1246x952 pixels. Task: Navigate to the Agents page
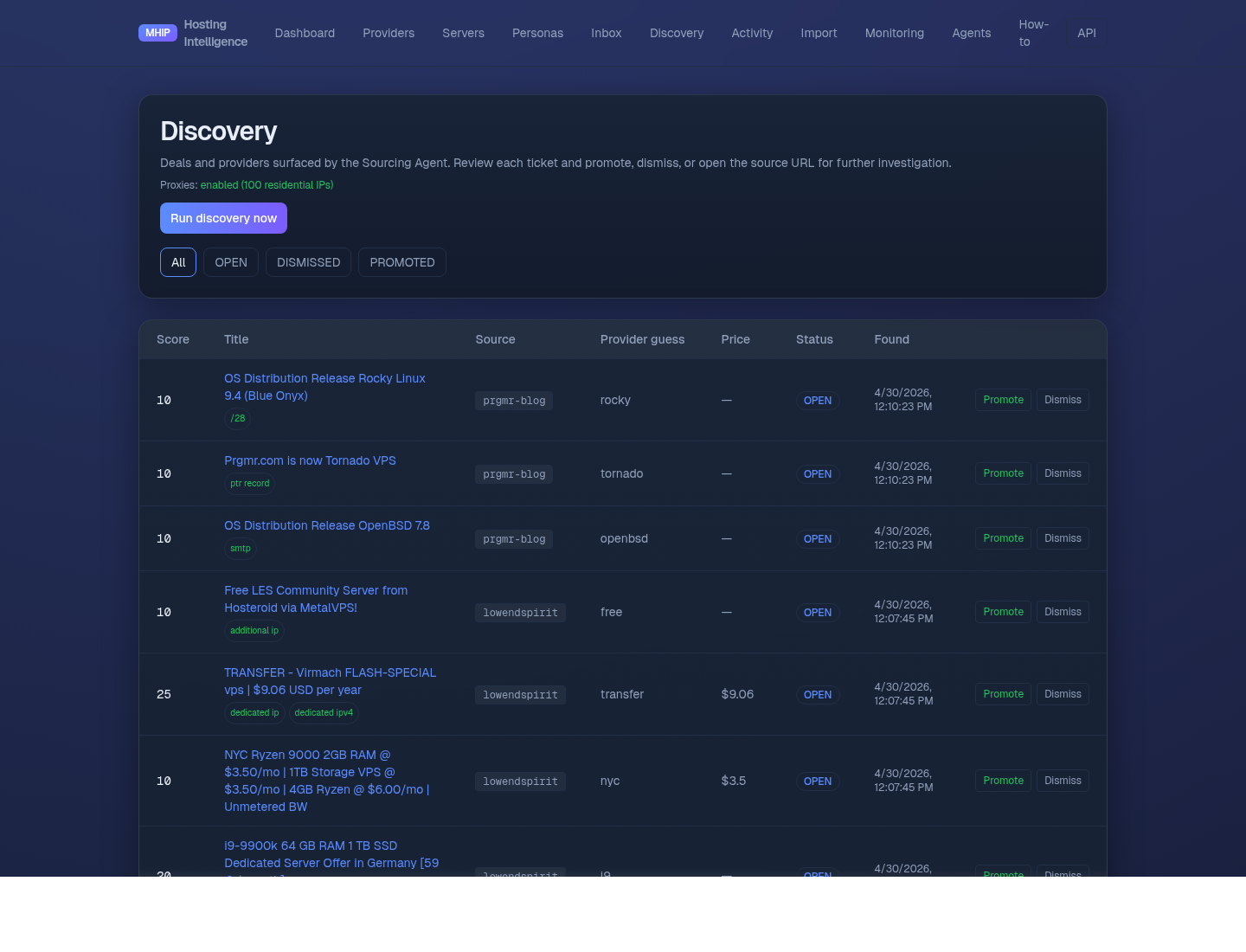971,33
